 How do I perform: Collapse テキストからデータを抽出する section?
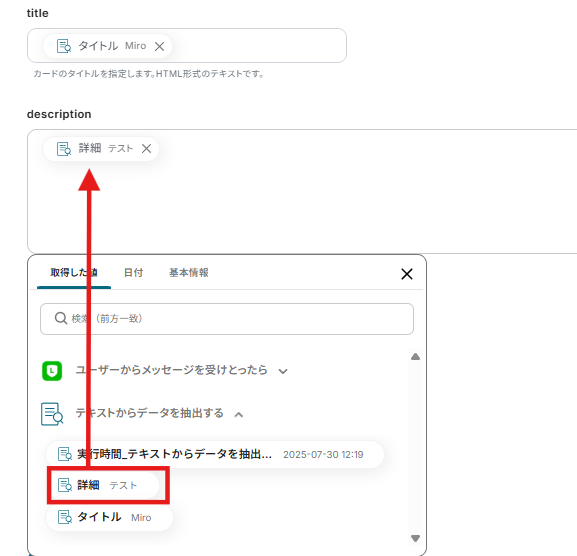click(239, 414)
